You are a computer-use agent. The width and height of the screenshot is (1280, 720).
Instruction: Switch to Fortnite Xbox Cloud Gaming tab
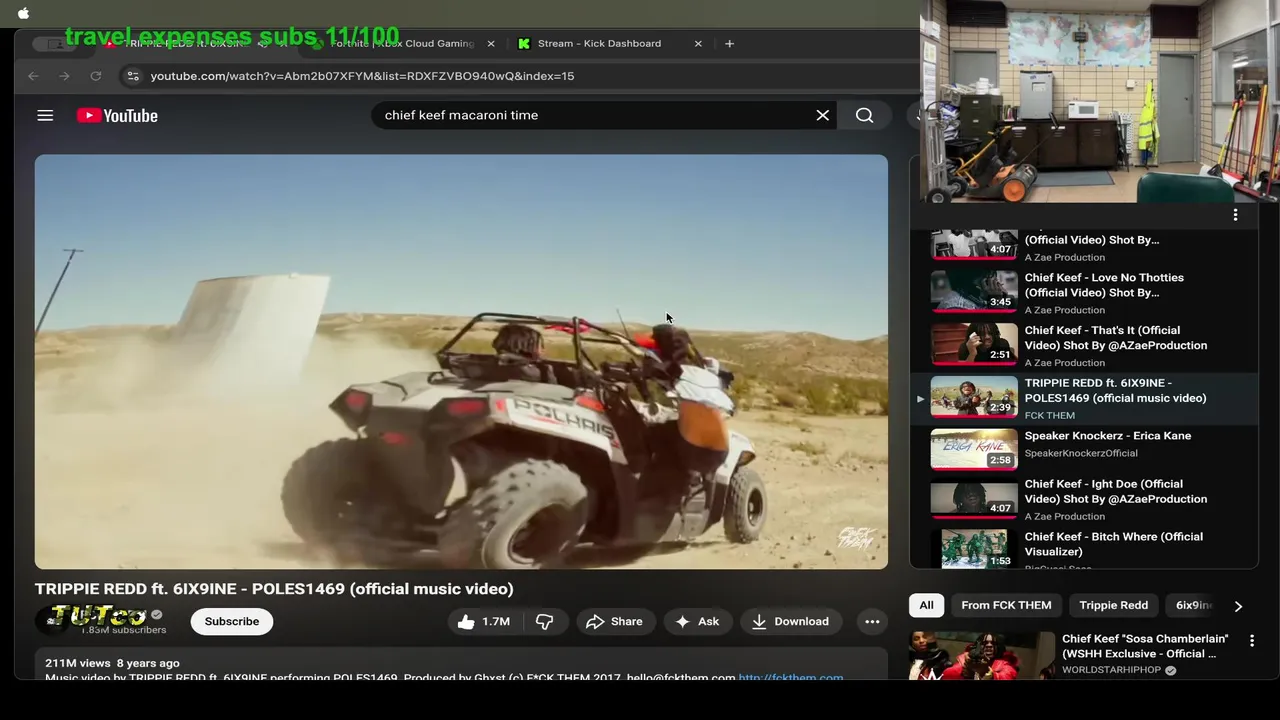coord(402,44)
